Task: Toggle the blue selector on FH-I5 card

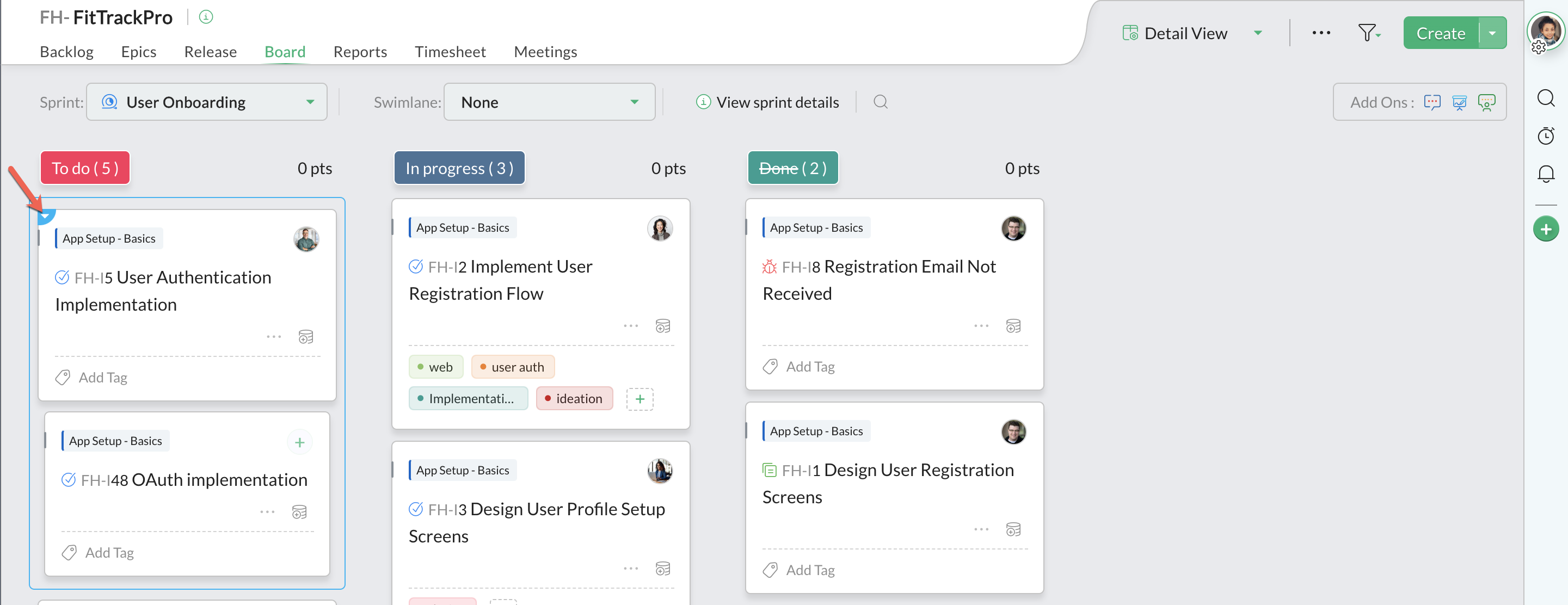Action: point(46,215)
